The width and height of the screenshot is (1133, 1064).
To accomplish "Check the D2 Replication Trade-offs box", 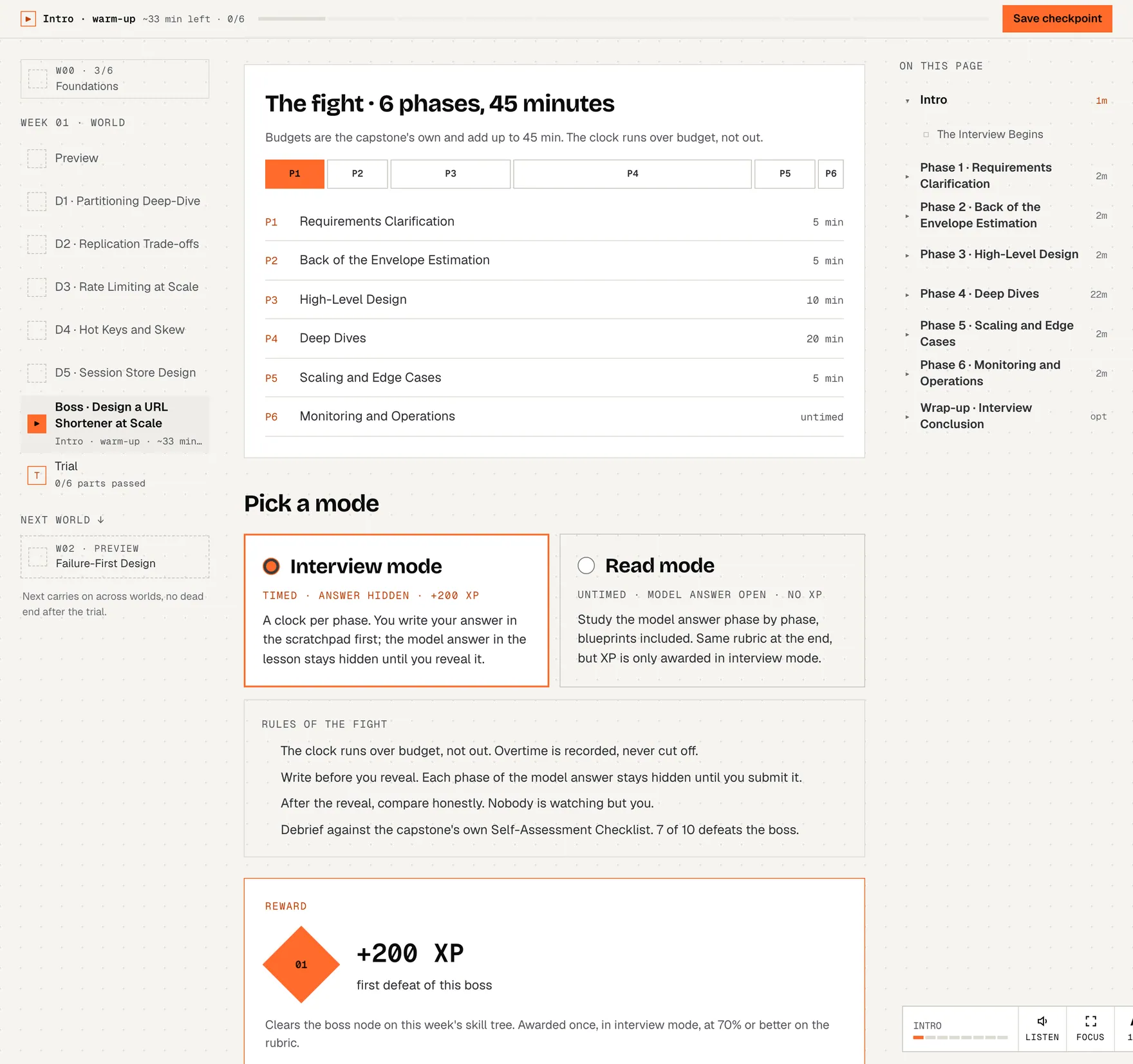I will (x=37, y=245).
